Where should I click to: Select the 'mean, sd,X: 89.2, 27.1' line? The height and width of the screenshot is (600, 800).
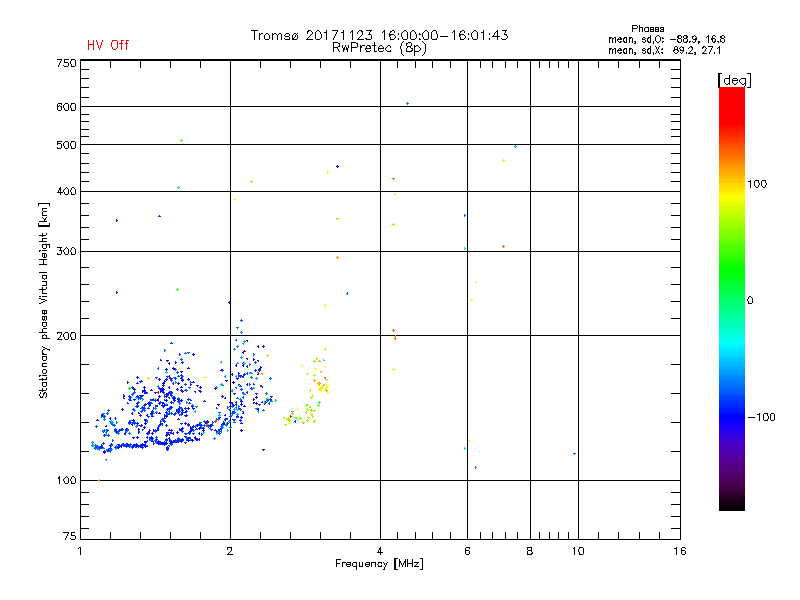[665, 51]
